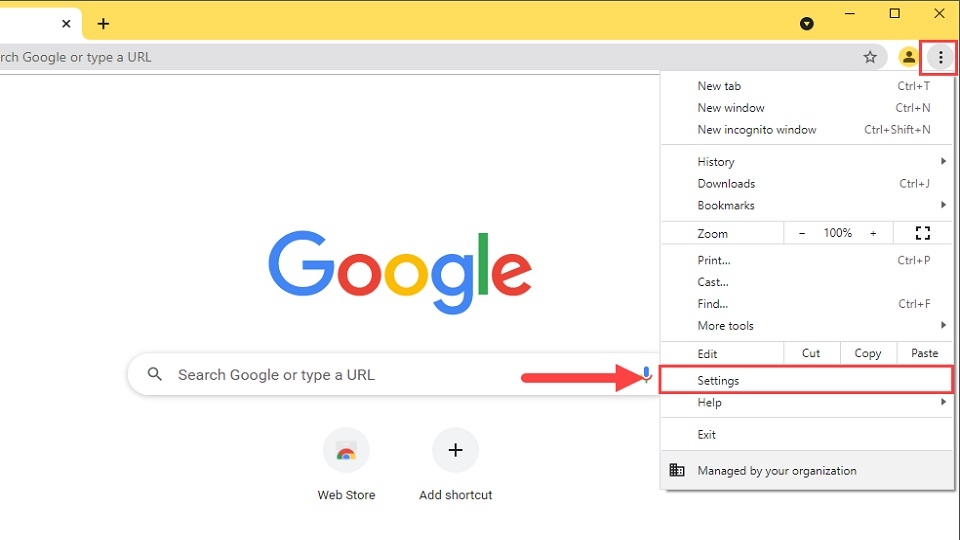
Task: Click the 100% zoom value
Action: [x=838, y=233]
